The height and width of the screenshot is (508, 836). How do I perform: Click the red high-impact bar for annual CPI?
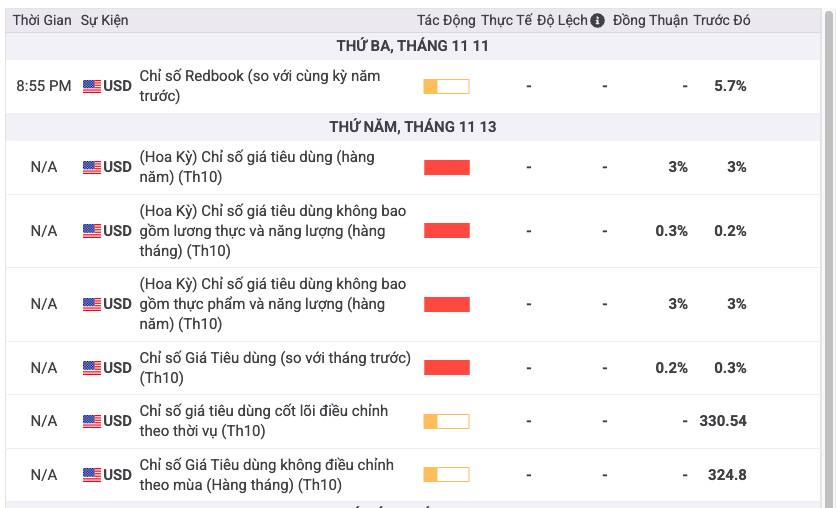[446, 167]
